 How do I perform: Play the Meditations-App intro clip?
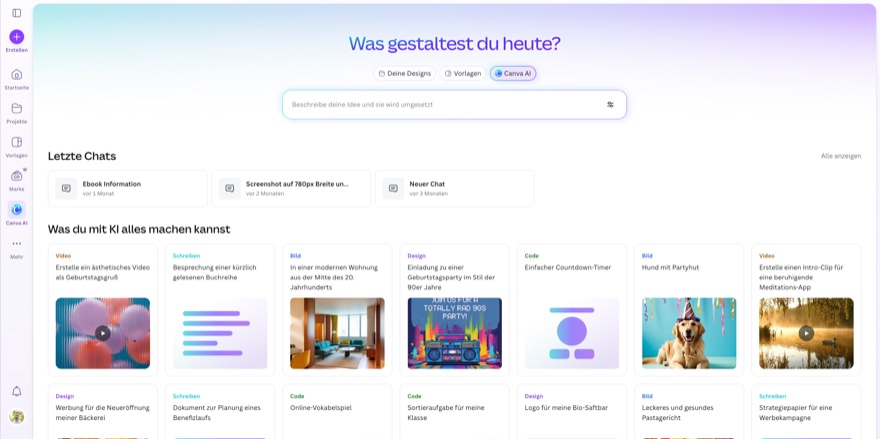point(806,333)
